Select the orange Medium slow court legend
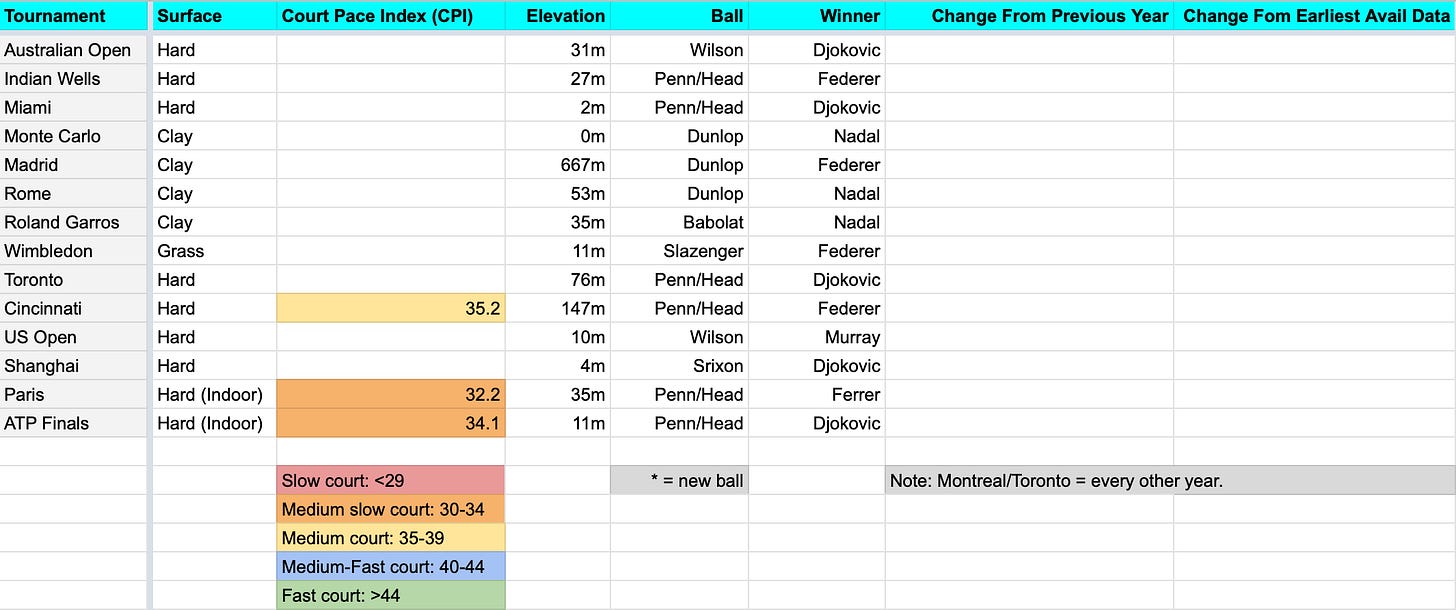Image resolution: width=1456 pixels, height=610 pixels. pyautogui.click(x=391, y=509)
